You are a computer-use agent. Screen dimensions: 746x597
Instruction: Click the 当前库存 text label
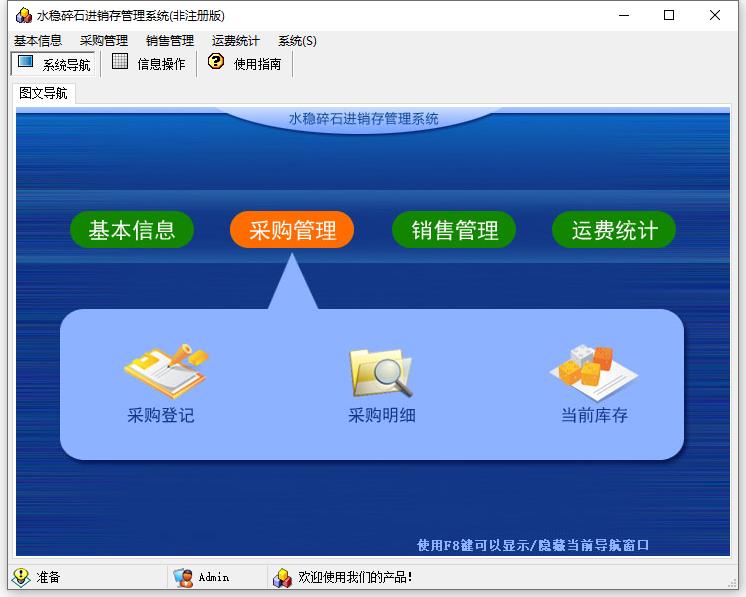tap(595, 415)
